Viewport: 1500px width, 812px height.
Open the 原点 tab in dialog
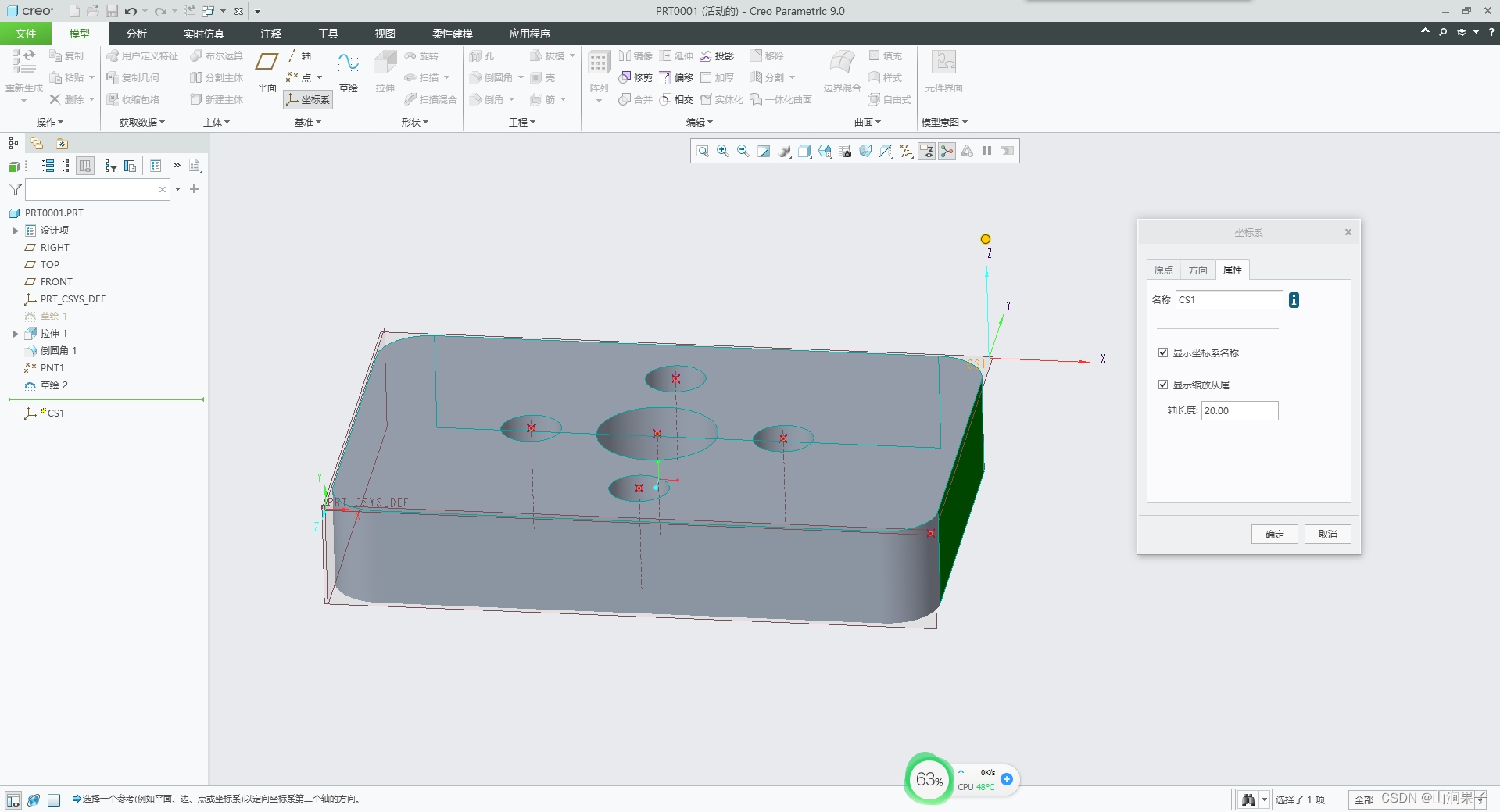(x=1164, y=270)
